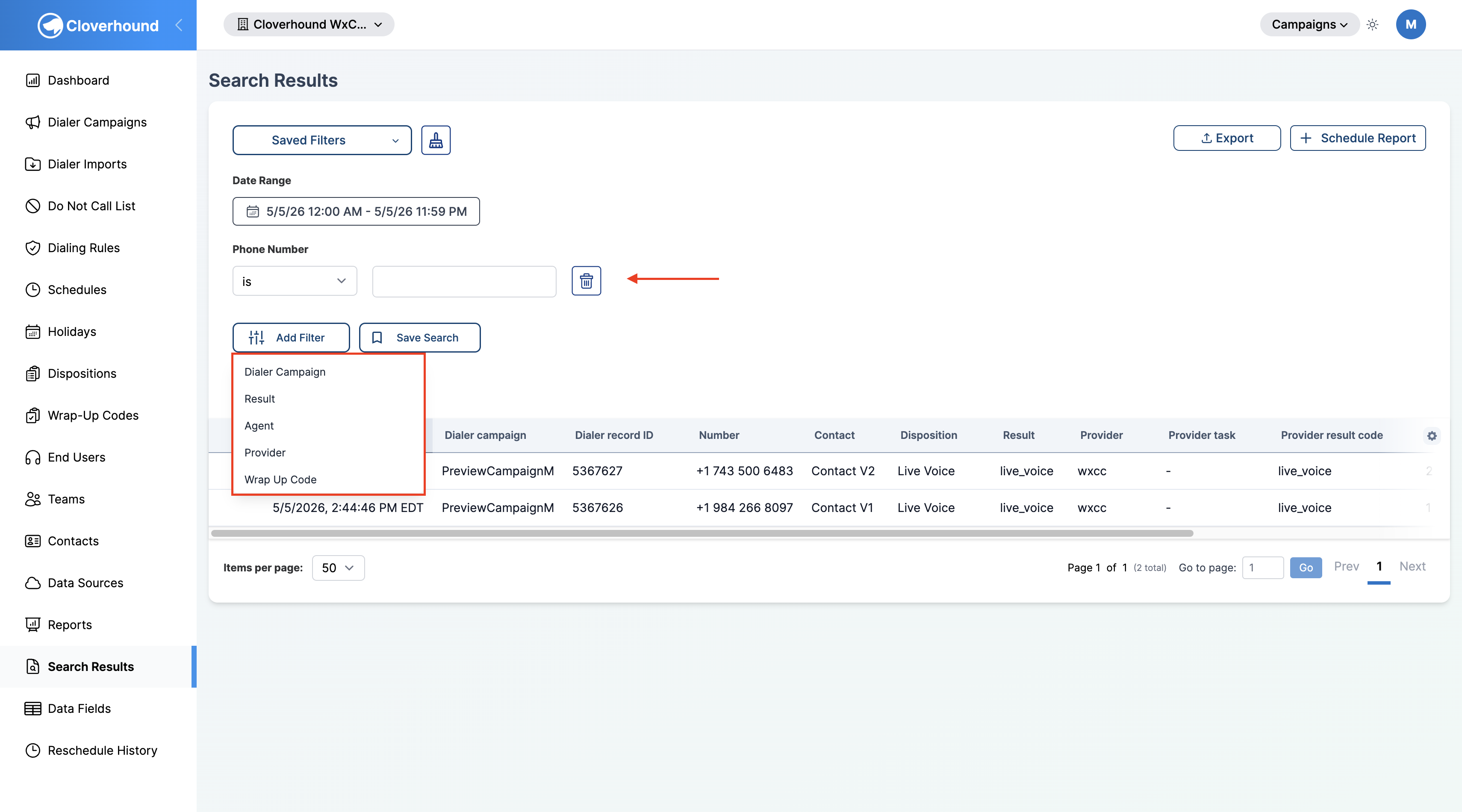
Task: Click the Do Not Call List icon
Action: coord(33,206)
